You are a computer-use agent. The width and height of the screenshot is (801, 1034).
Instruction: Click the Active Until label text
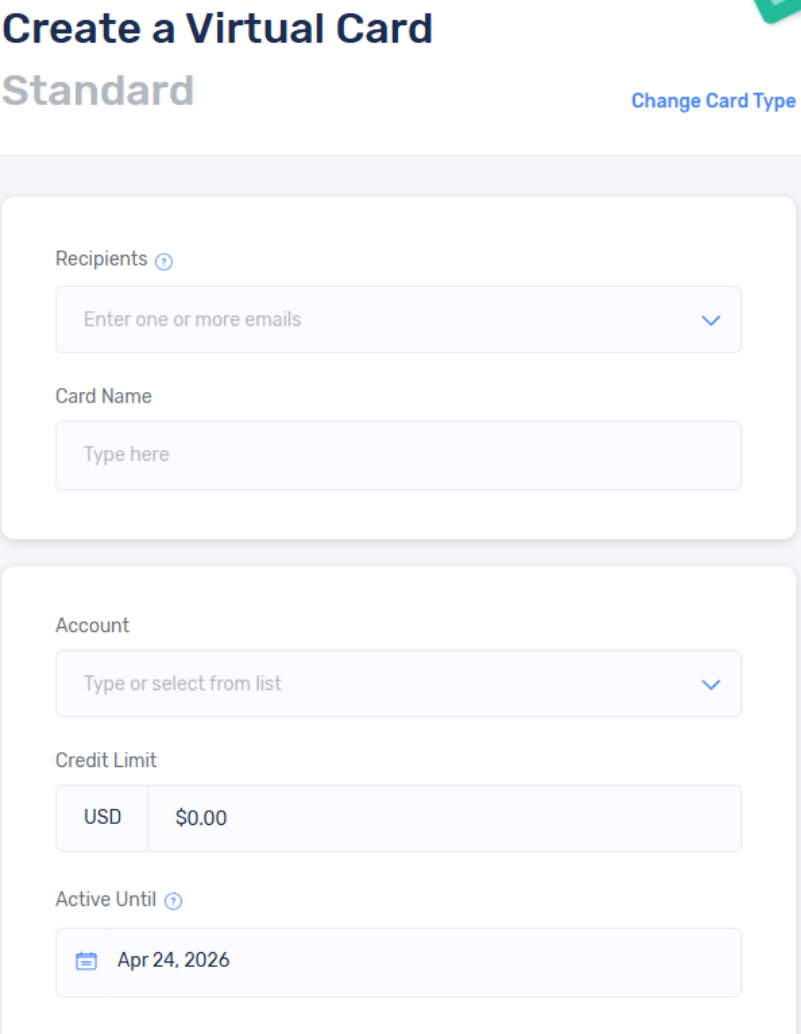click(x=105, y=899)
